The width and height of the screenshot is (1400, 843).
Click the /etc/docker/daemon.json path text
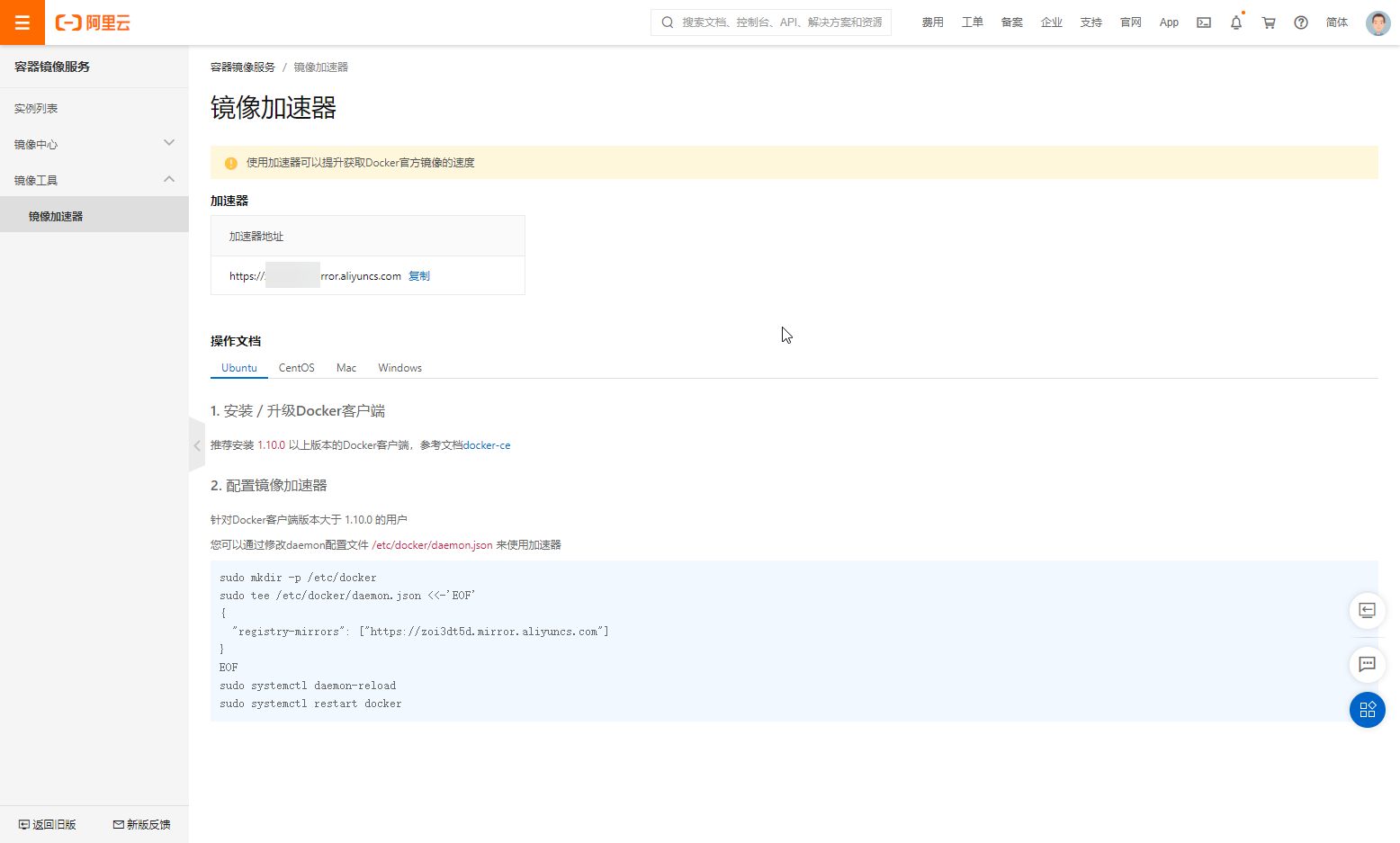coord(432,545)
